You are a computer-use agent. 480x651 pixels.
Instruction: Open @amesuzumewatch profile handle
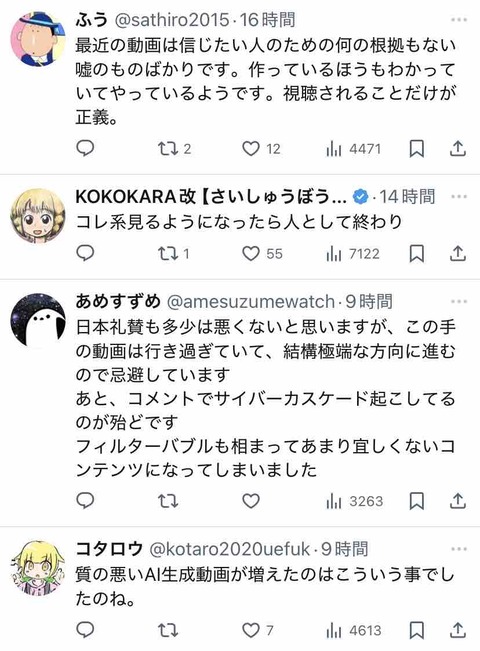click(250, 302)
